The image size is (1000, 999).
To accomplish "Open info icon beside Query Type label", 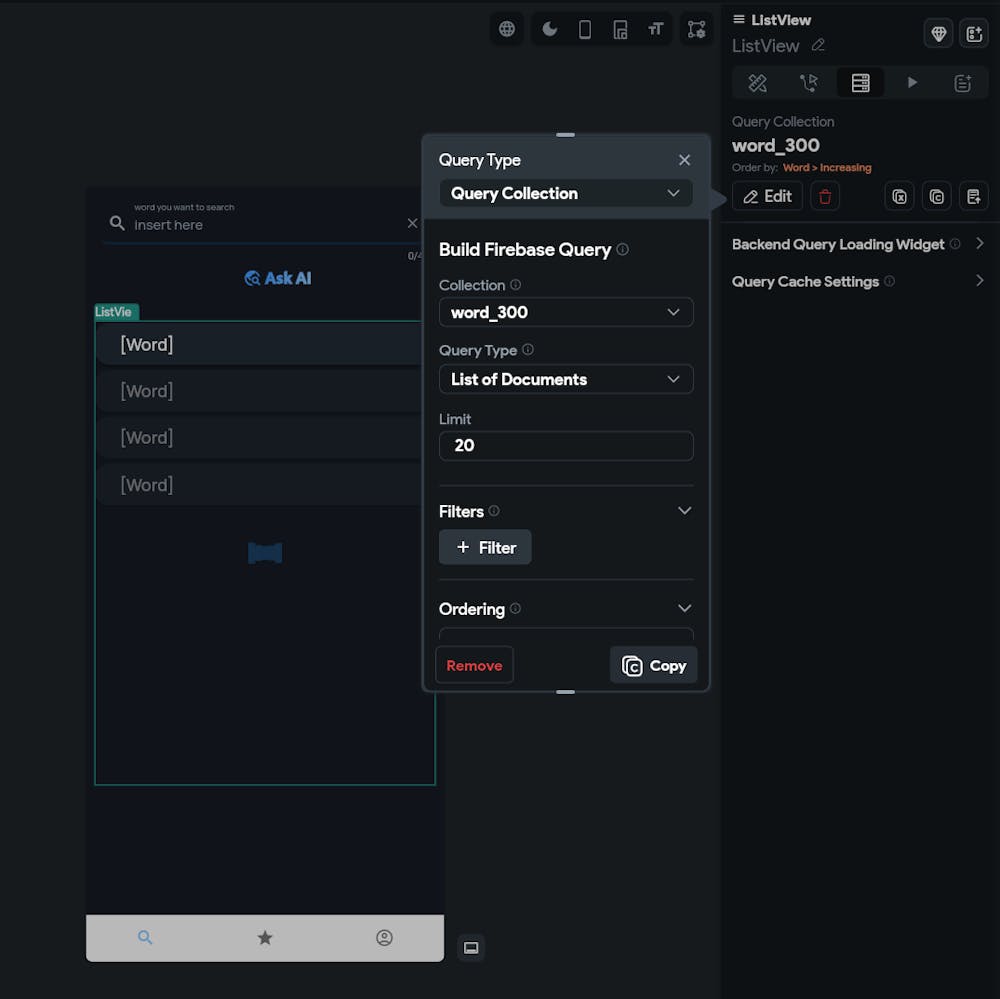I will click(x=527, y=350).
